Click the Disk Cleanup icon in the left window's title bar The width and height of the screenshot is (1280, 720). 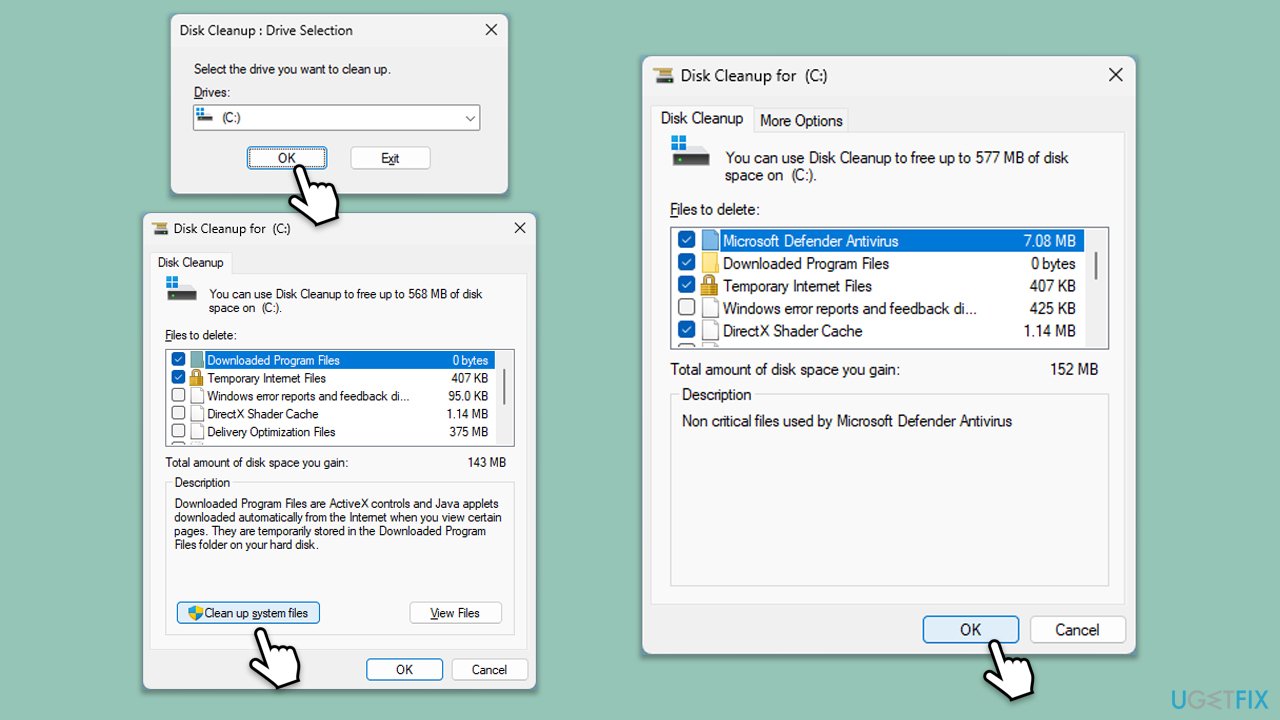pyautogui.click(x=160, y=228)
